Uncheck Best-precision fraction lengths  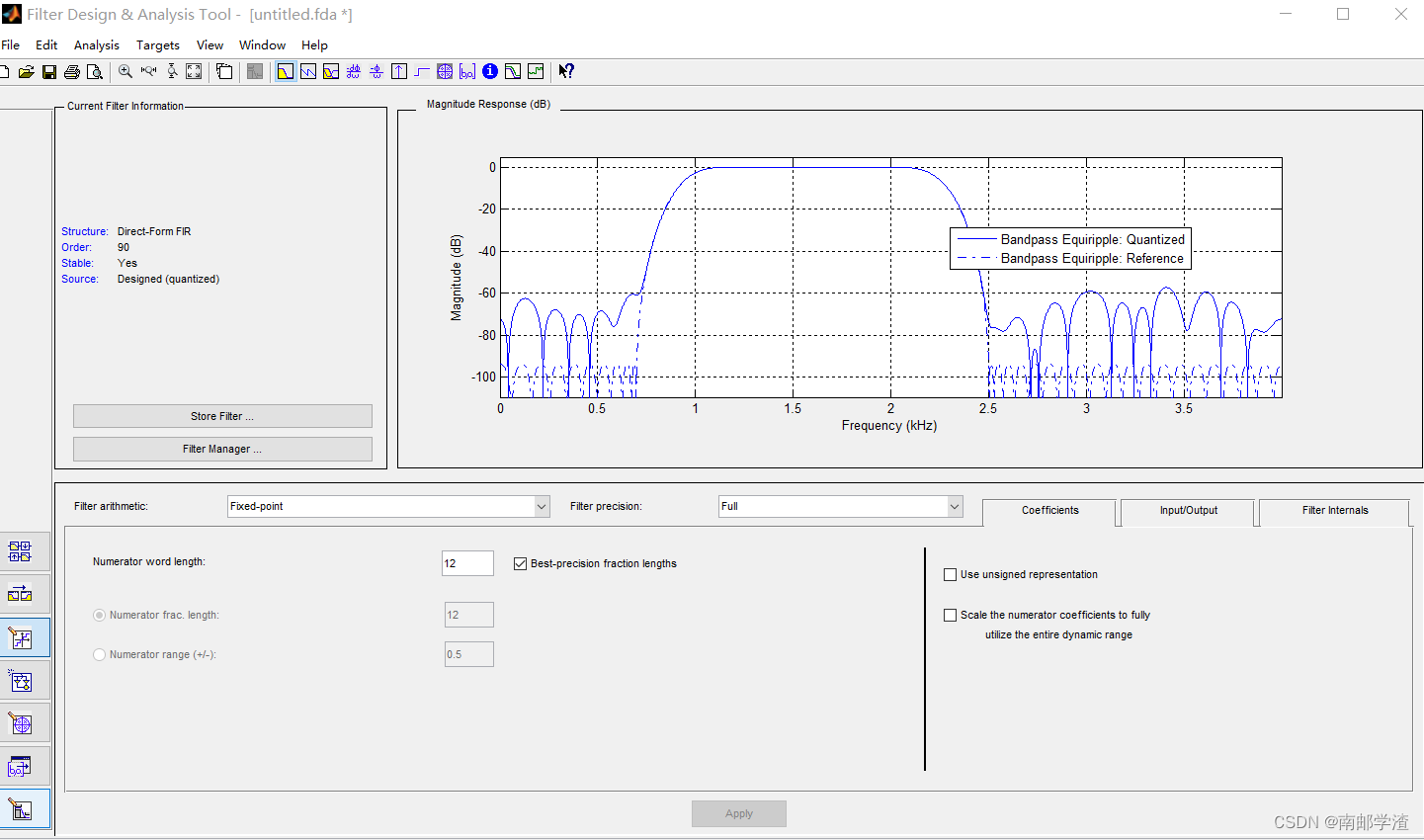[x=520, y=563]
